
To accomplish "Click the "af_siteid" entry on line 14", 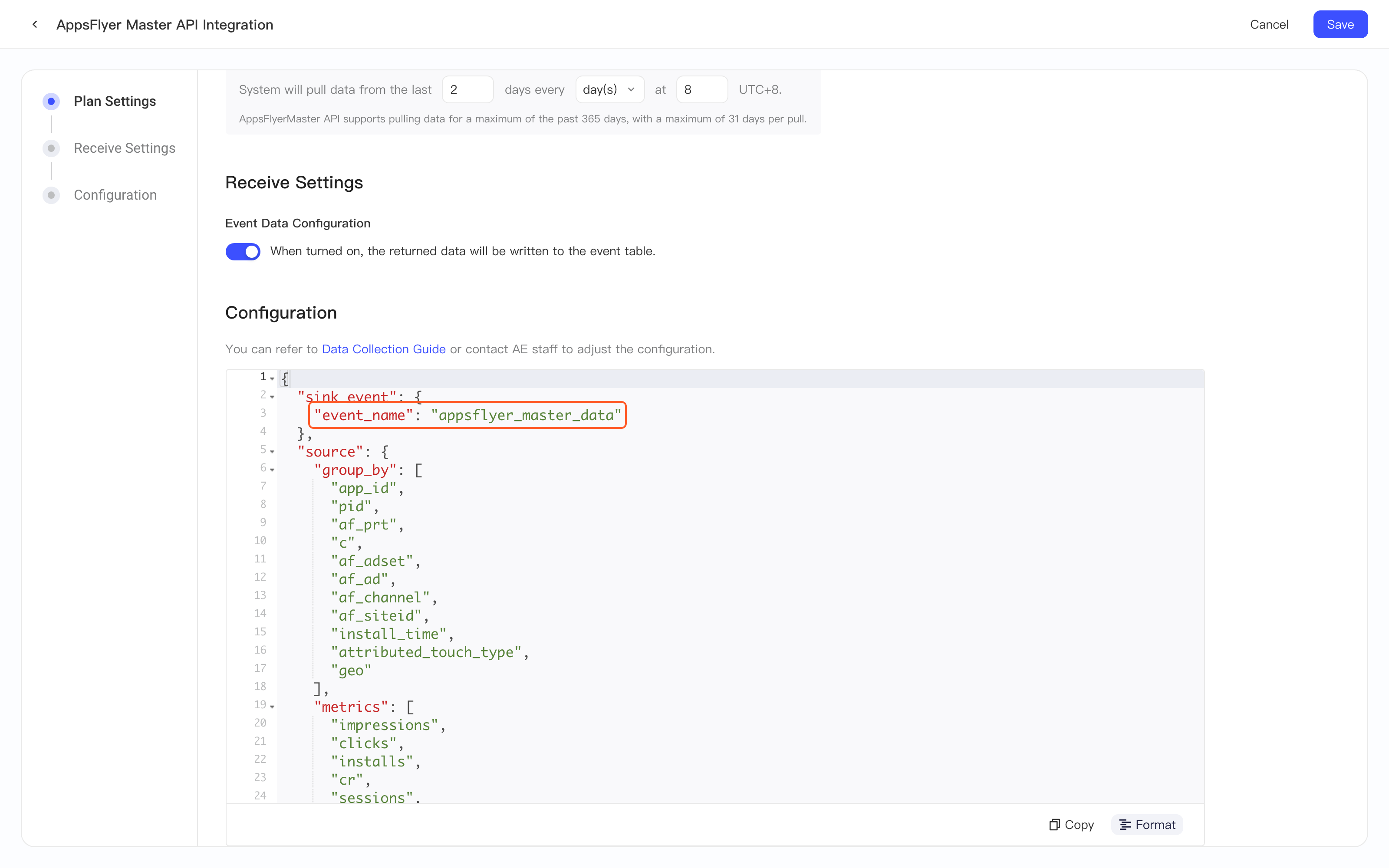I will point(376,616).
